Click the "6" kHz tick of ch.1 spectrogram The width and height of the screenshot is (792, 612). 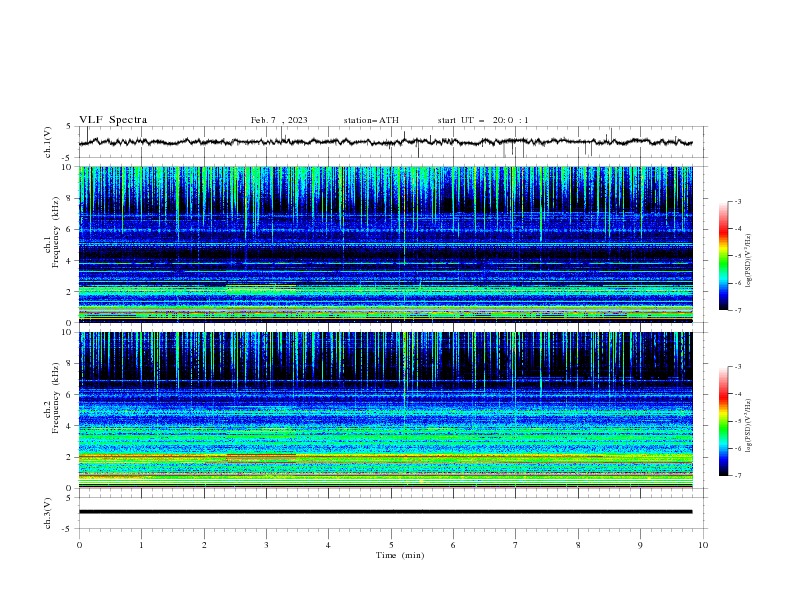pos(69,229)
